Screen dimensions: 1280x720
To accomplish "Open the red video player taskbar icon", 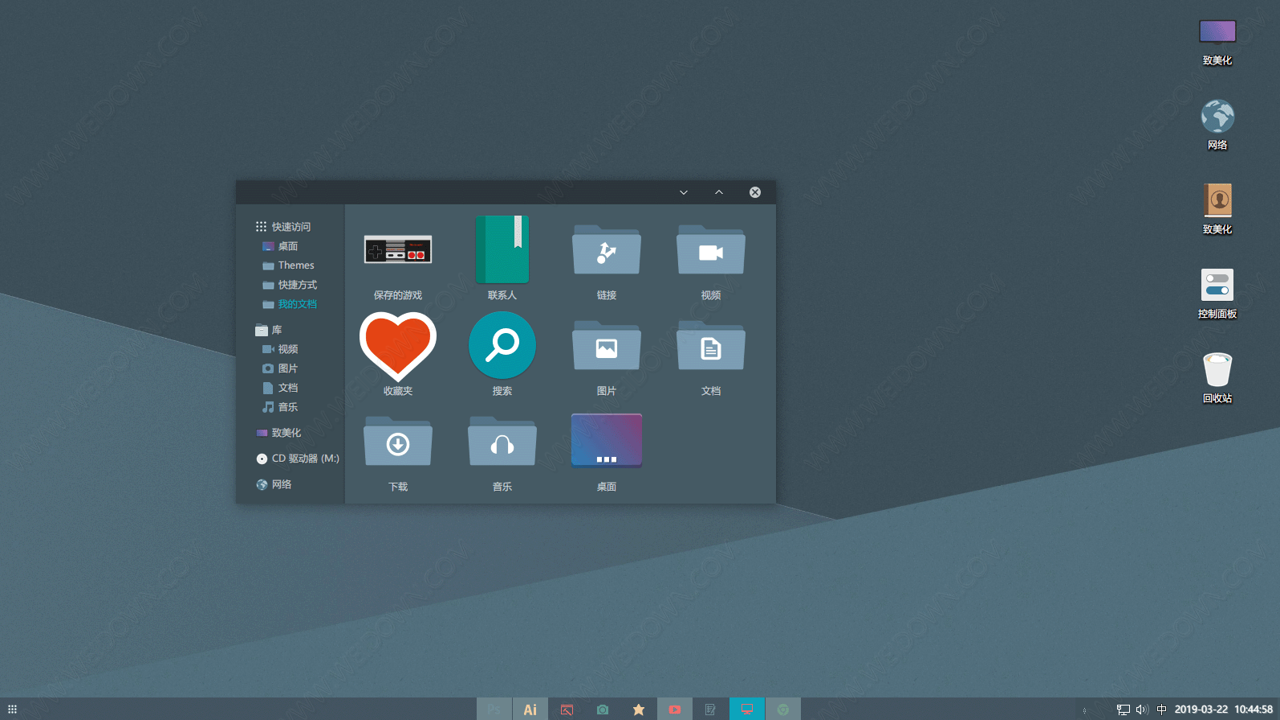I will click(x=674, y=709).
